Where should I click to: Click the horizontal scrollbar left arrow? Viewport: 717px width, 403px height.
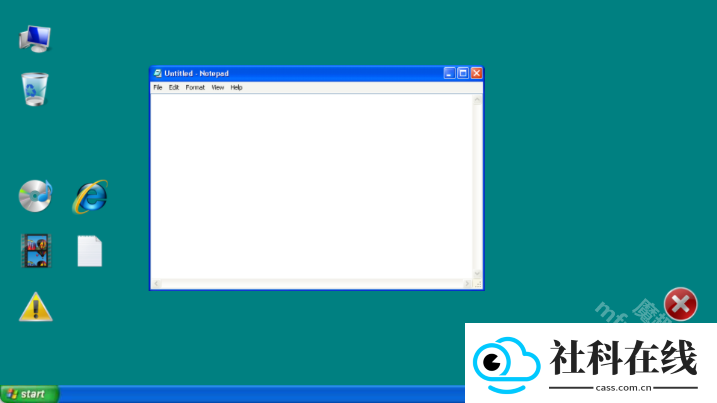(156, 284)
